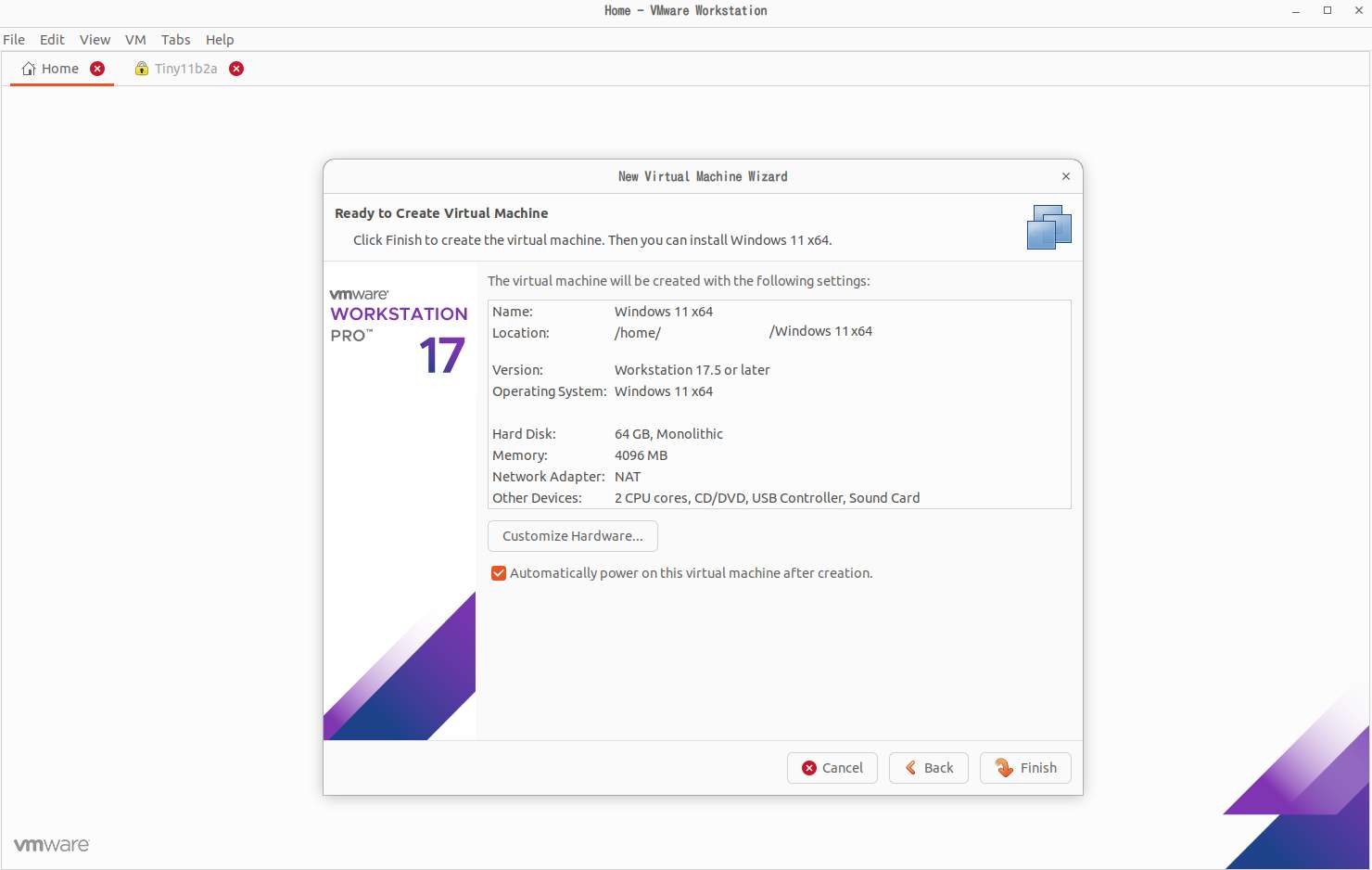The height and width of the screenshot is (870, 1372).
Task: Open the View menu
Action: [95, 40]
